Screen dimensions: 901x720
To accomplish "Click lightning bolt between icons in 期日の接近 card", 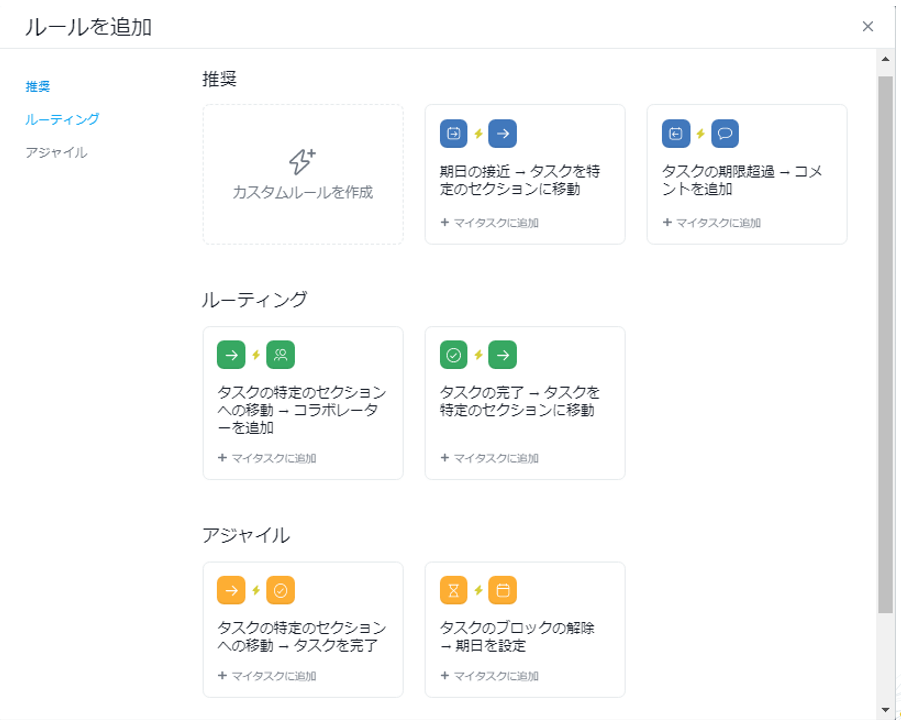I will coord(478,134).
